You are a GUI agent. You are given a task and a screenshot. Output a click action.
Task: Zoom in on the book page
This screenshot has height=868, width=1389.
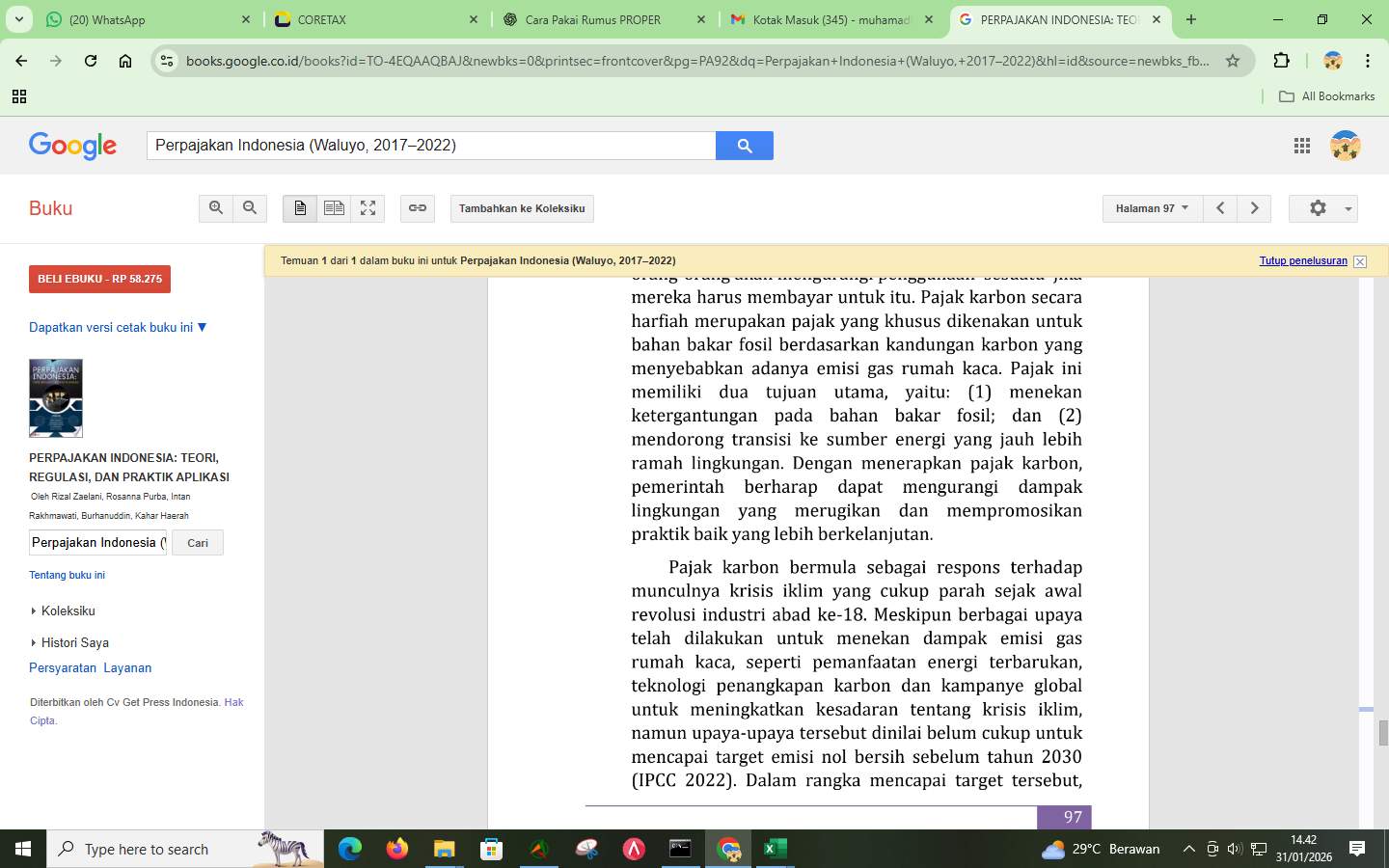(x=216, y=208)
